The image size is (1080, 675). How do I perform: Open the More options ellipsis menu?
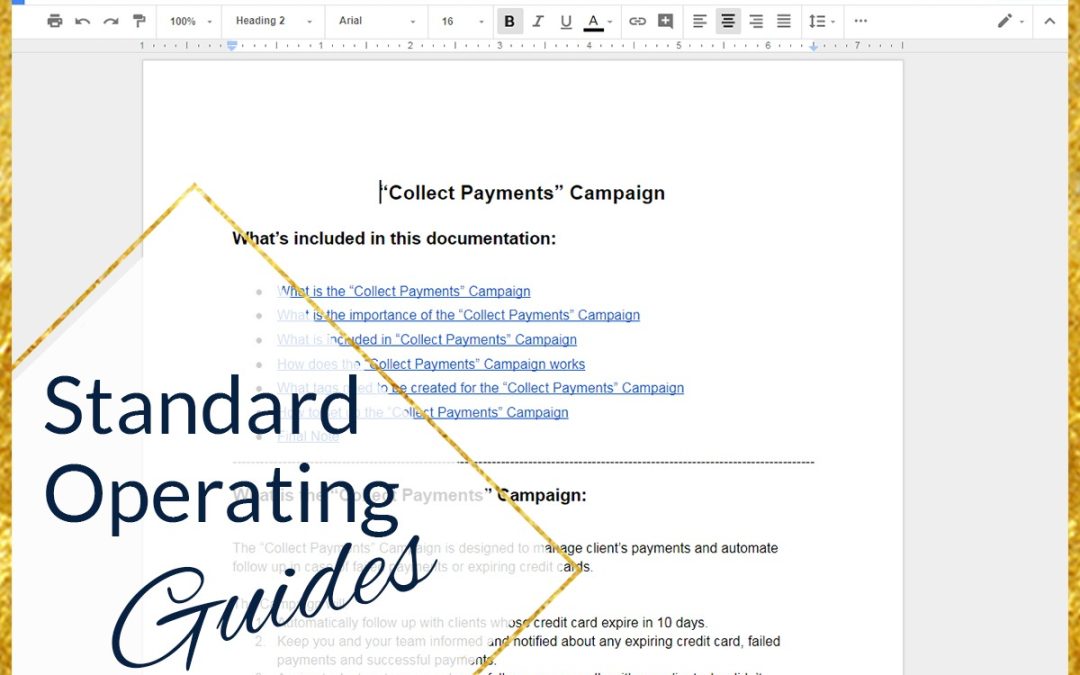tap(860, 21)
